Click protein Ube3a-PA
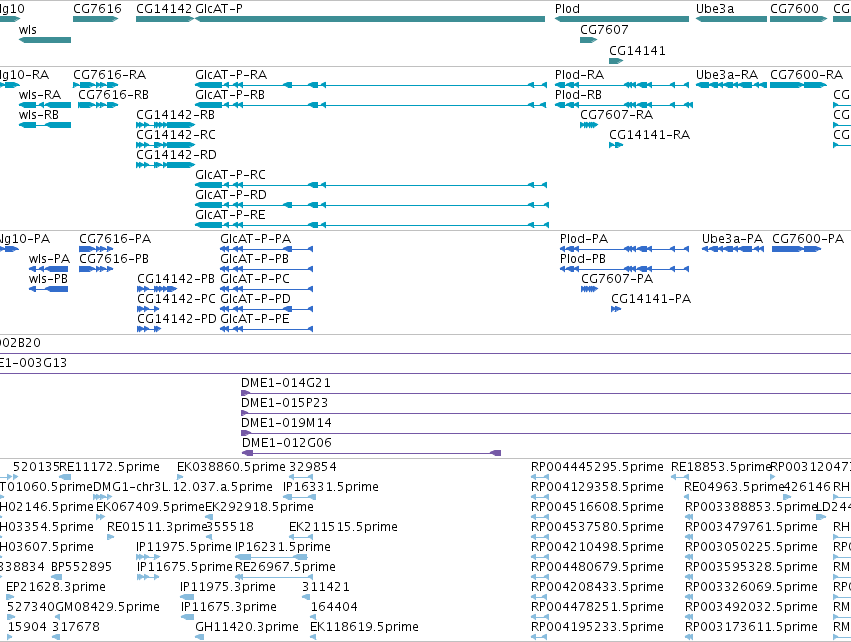The image size is (851, 642). 733,249
